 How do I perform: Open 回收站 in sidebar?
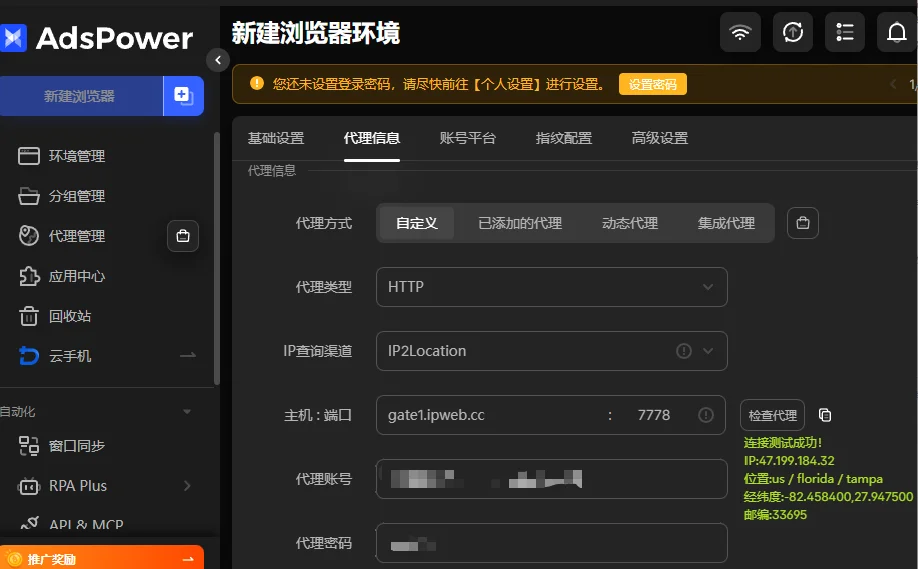pos(70,316)
